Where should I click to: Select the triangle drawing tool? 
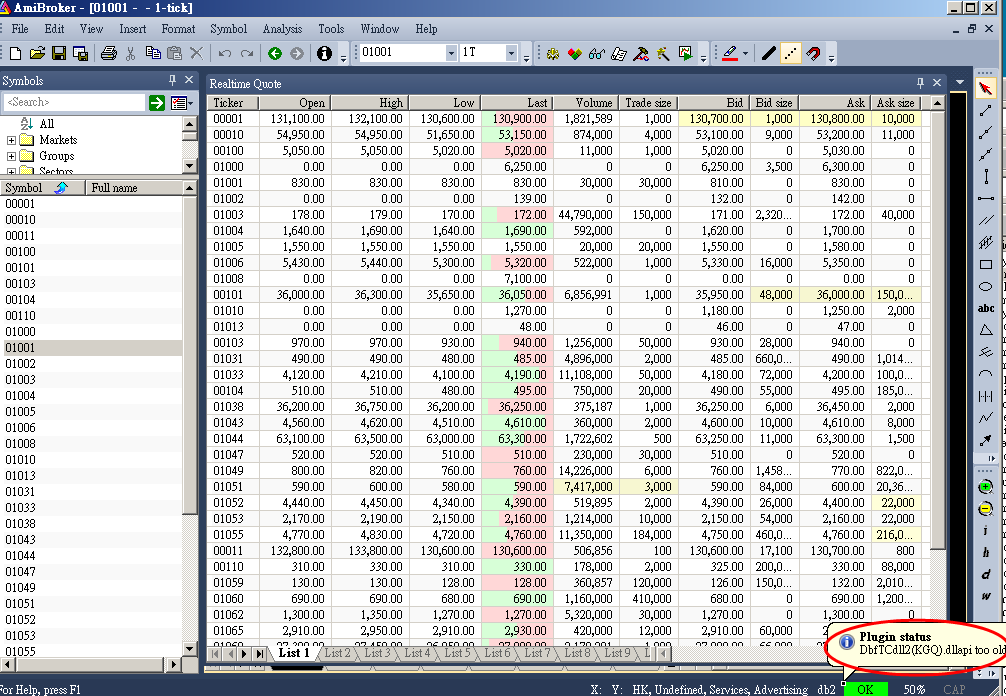985,330
